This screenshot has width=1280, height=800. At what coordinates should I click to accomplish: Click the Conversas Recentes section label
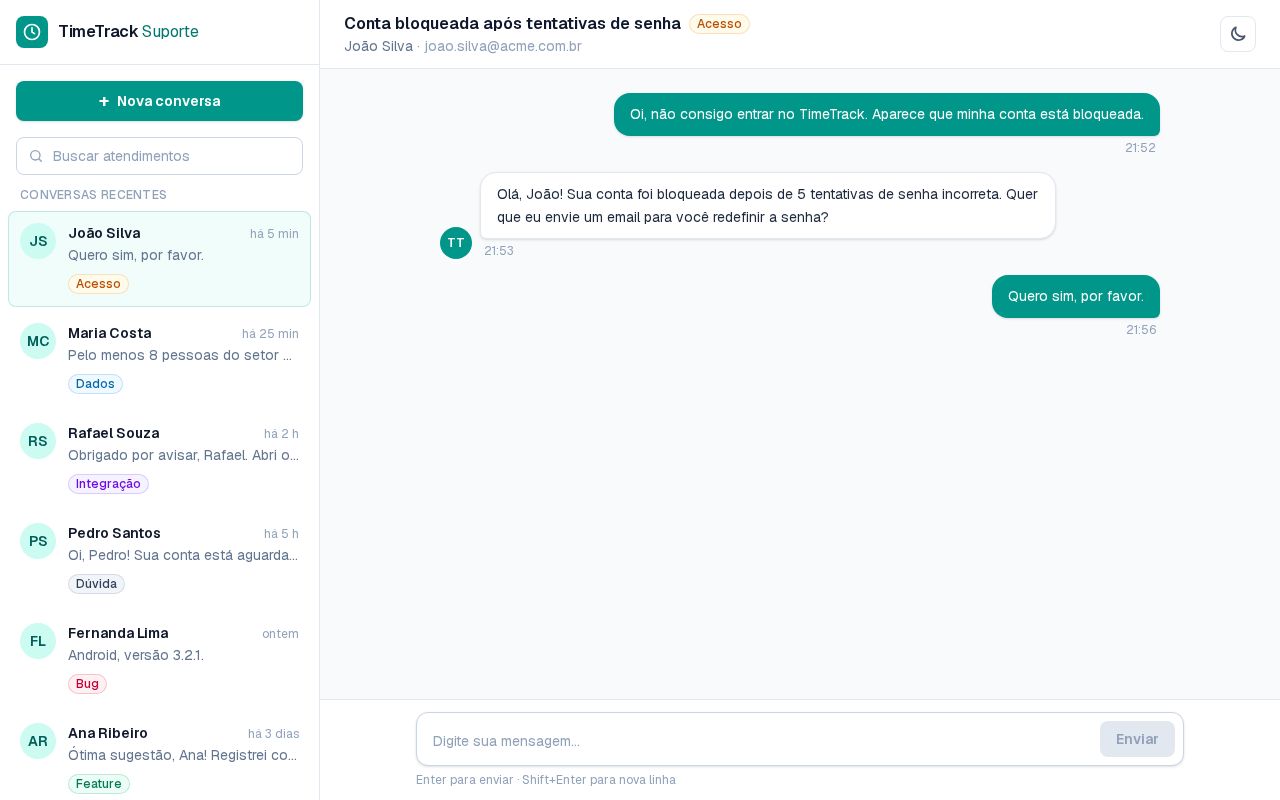93,195
